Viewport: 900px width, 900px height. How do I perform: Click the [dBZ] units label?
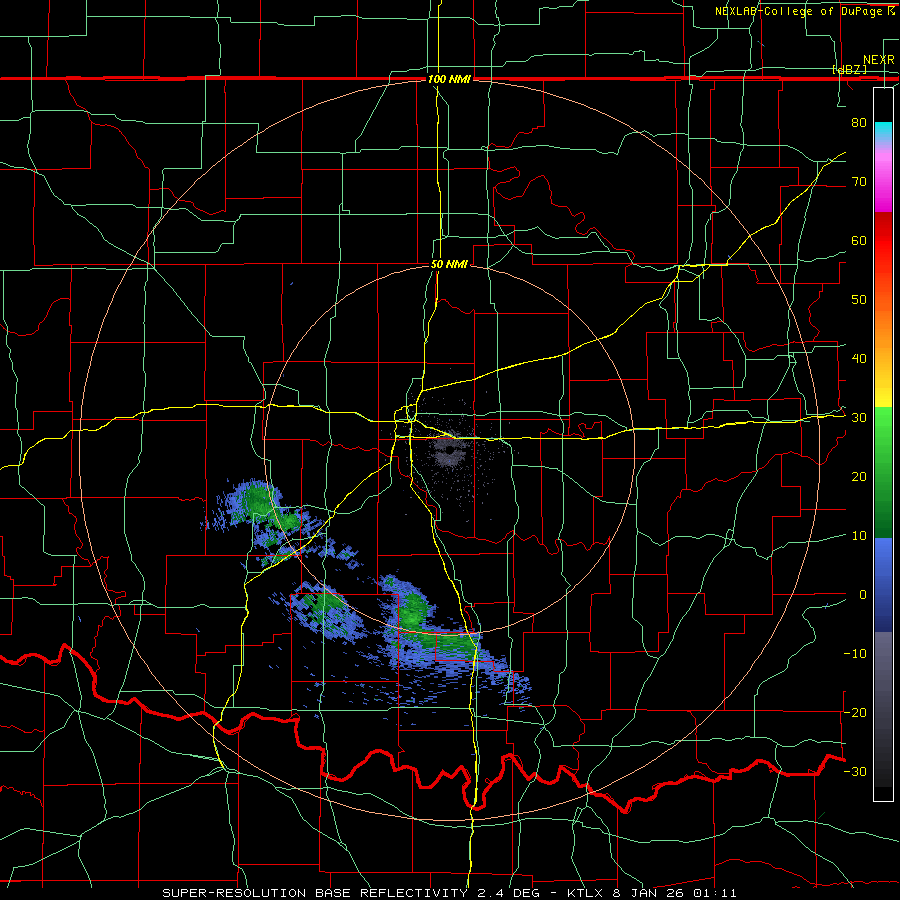(850, 69)
